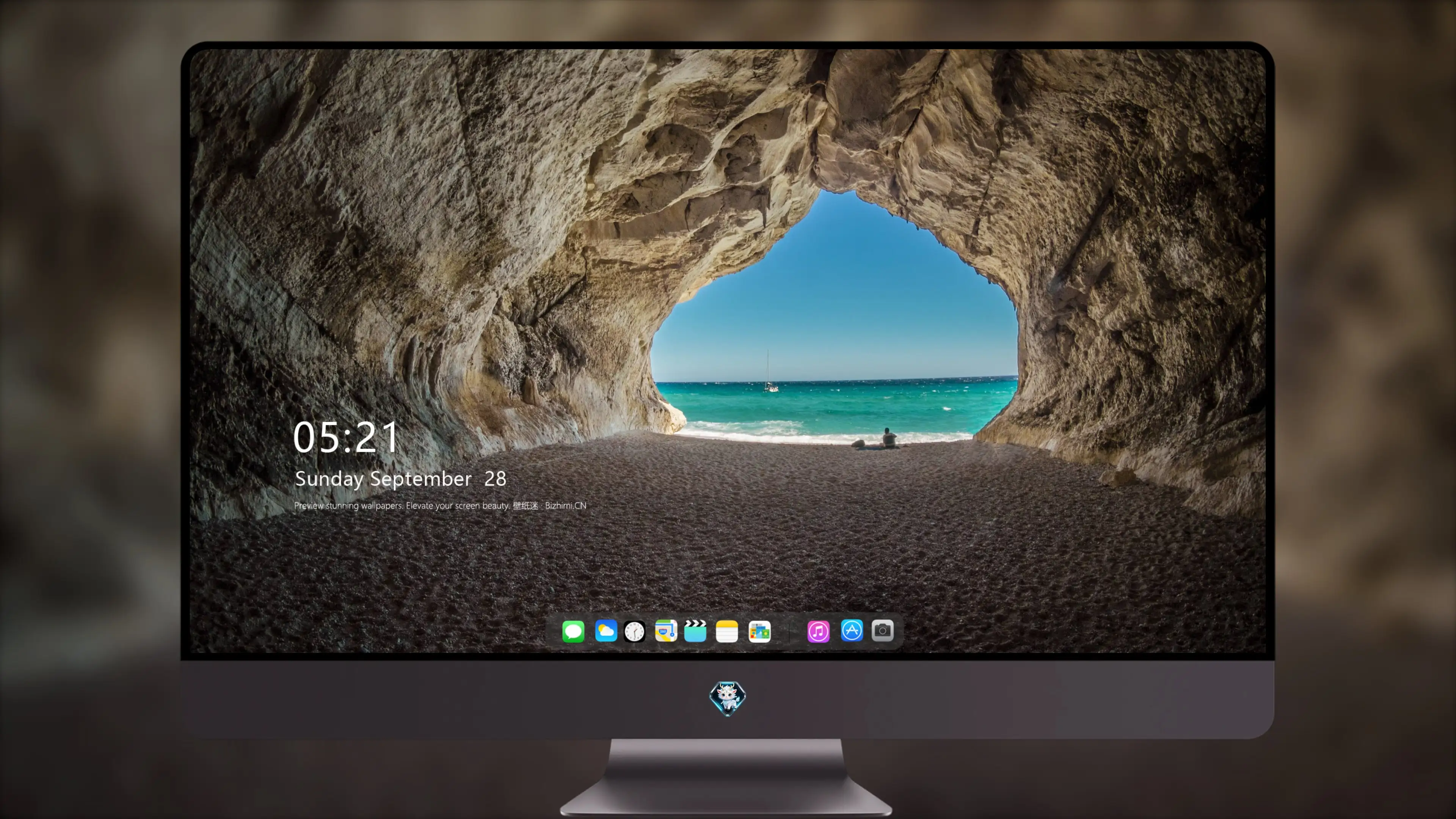Launch the Clock app from the dock

634,631
